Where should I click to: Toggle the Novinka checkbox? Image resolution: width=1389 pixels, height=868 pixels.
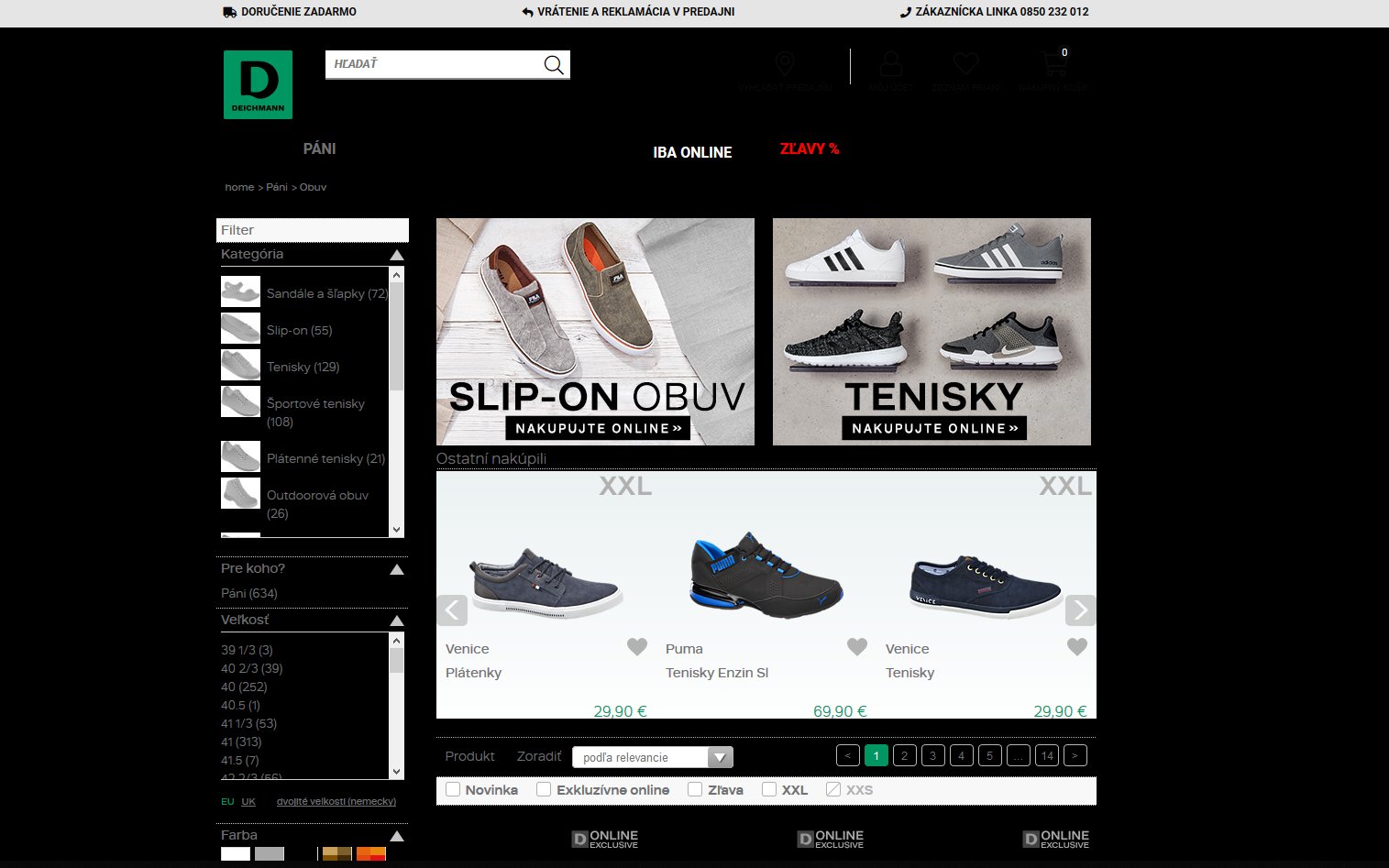pos(453,789)
